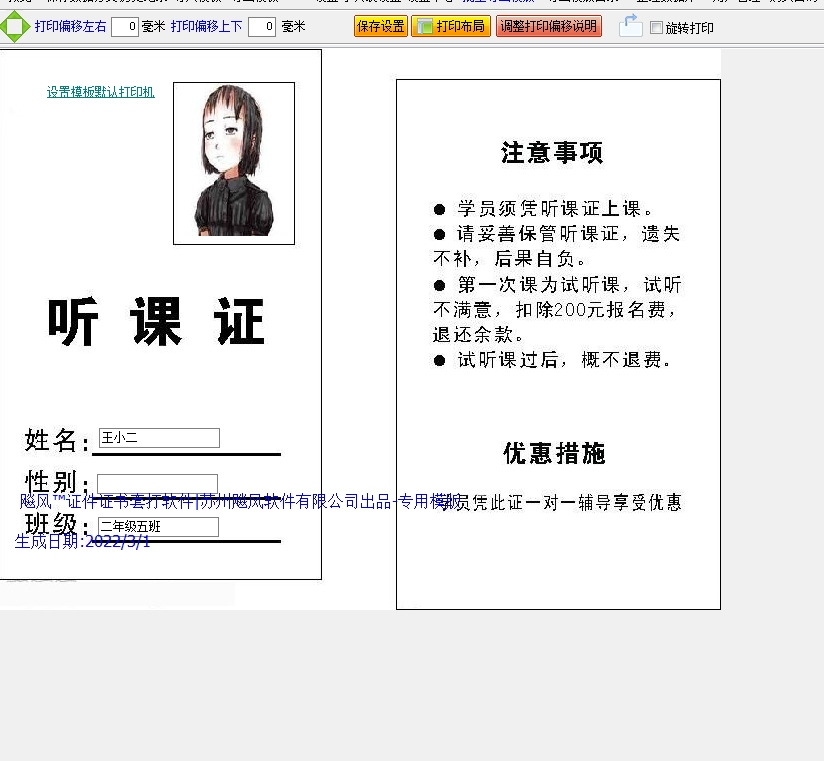Screen dimensions: 824x761
Task: Focus the 打印偏移左右 millimeter input
Action: click(124, 27)
